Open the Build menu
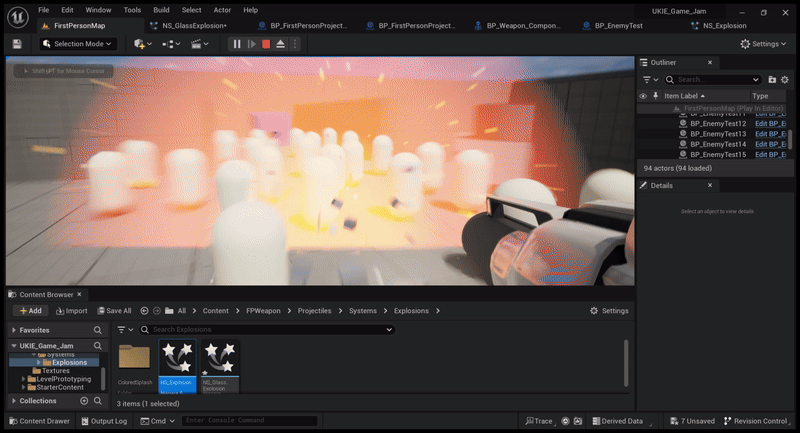Viewport: 800px width, 433px height. click(x=161, y=10)
